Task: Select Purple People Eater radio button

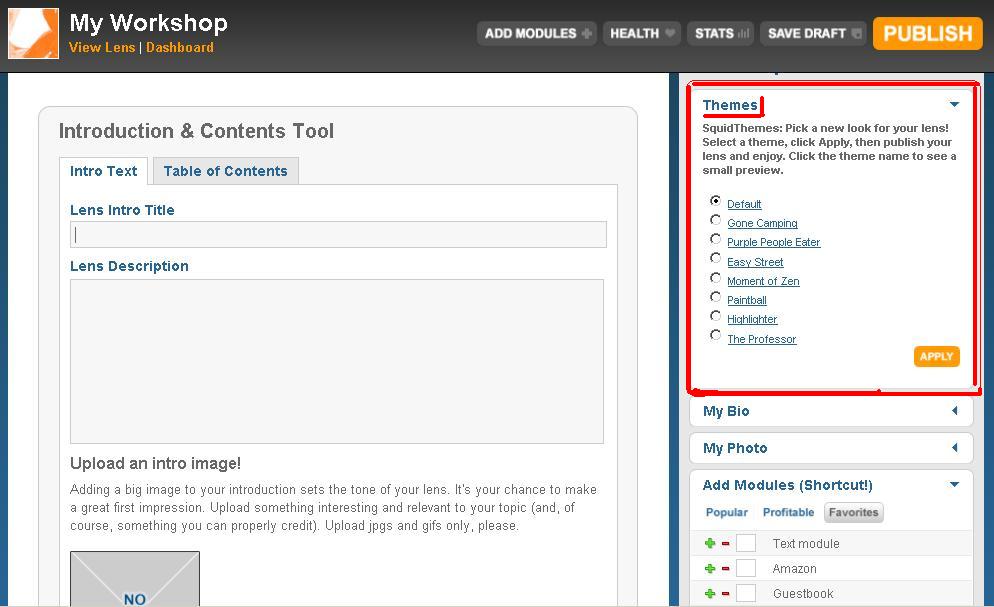Action: (716, 239)
